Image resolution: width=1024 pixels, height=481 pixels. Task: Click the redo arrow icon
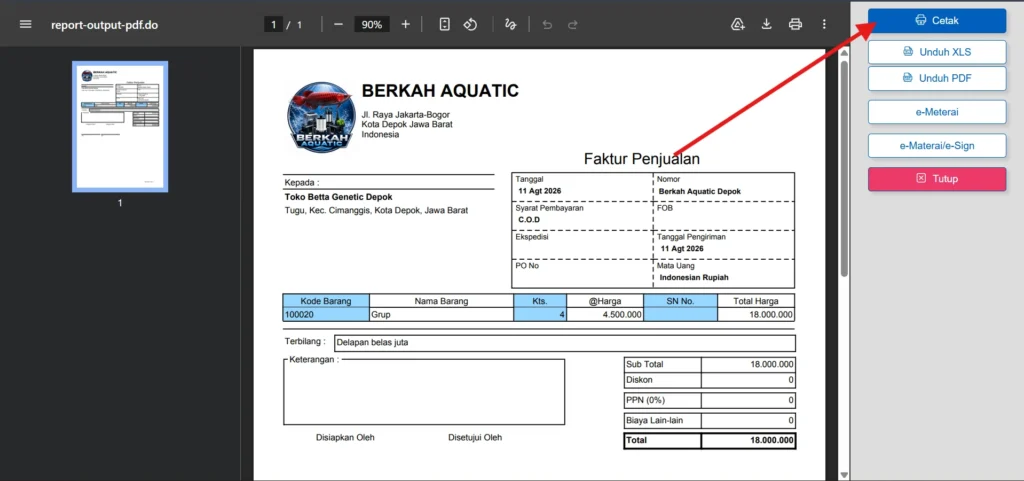[573, 25]
